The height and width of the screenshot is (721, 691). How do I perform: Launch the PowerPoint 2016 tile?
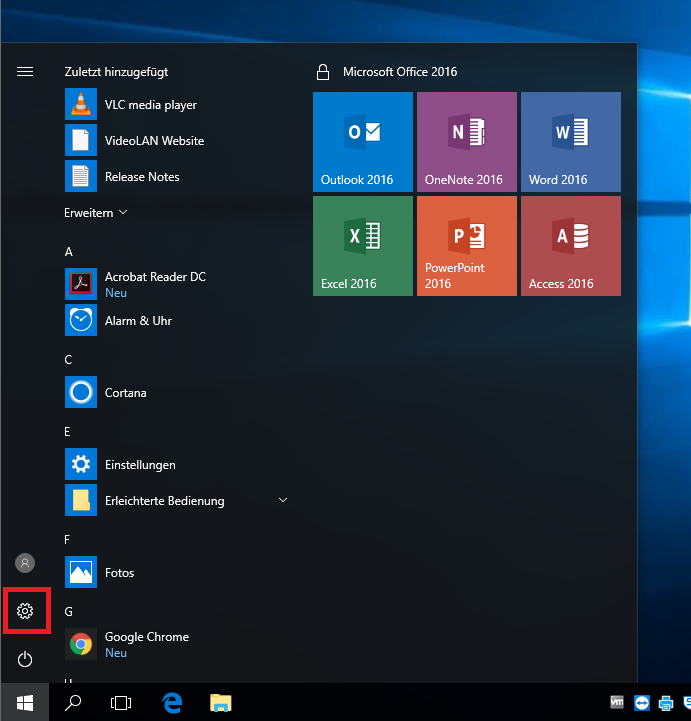pyautogui.click(x=467, y=246)
